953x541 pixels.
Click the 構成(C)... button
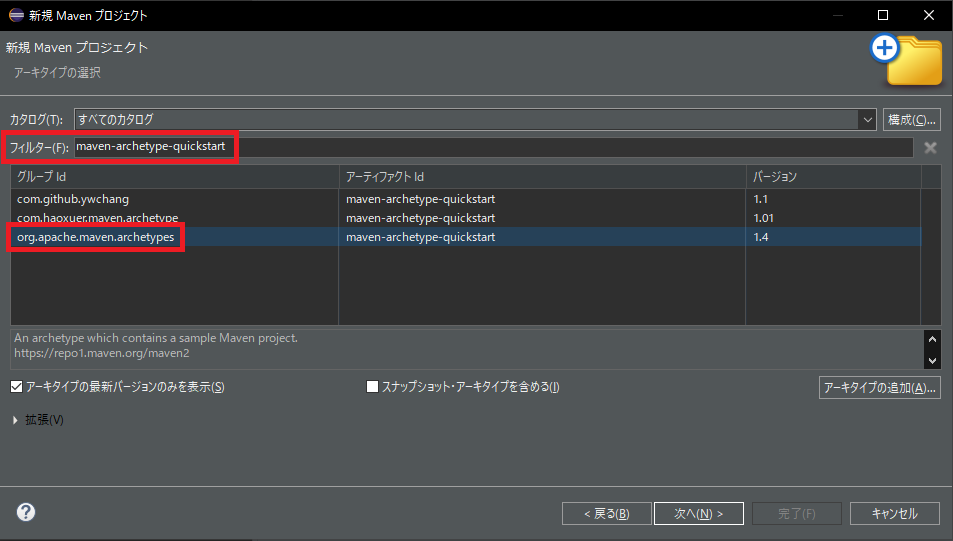(x=912, y=120)
